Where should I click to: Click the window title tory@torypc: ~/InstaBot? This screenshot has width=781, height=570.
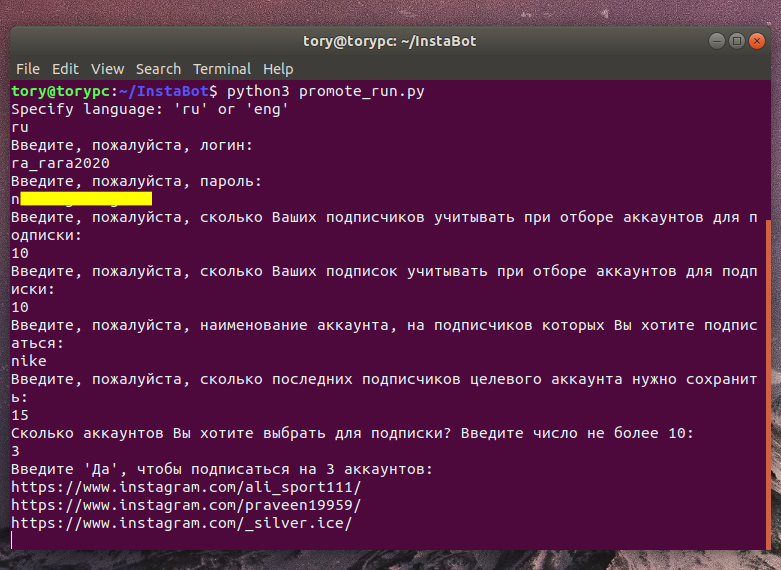tap(390, 41)
